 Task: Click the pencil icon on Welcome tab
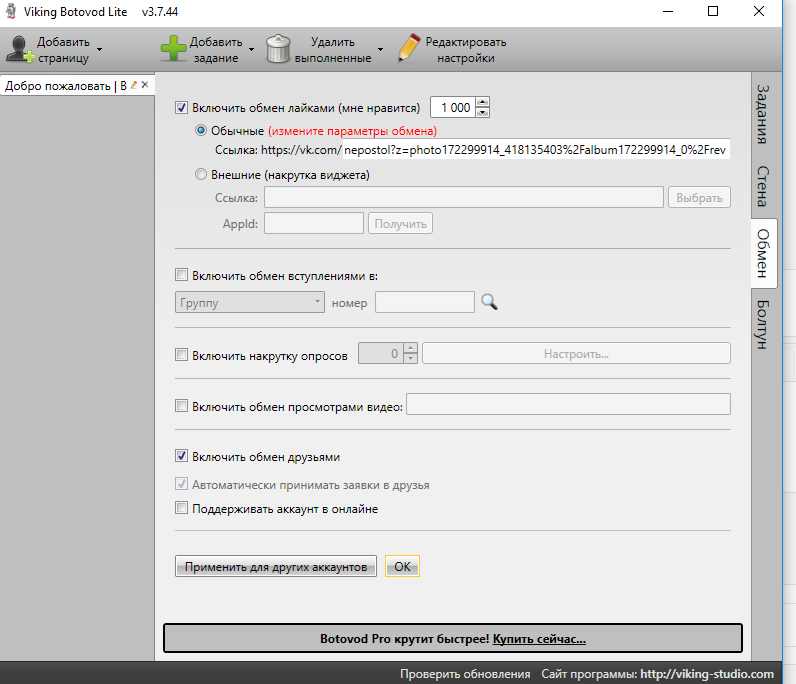(x=134, y=85)
